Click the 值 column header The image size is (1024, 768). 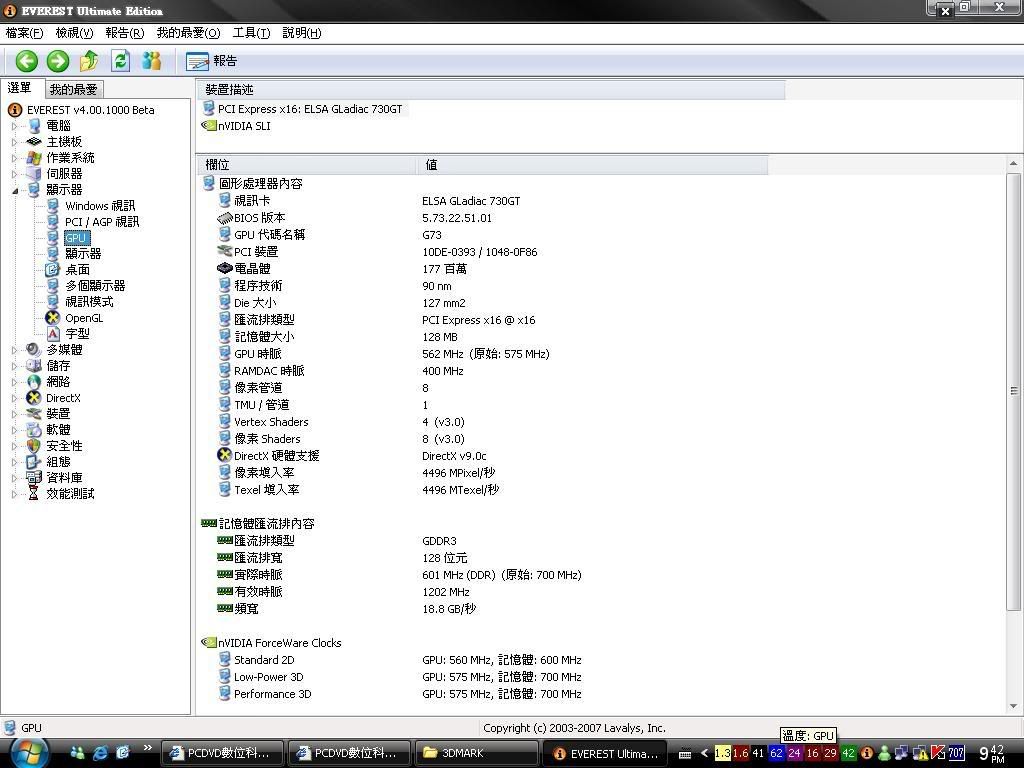pyautogui.click(x=592, y=165)
